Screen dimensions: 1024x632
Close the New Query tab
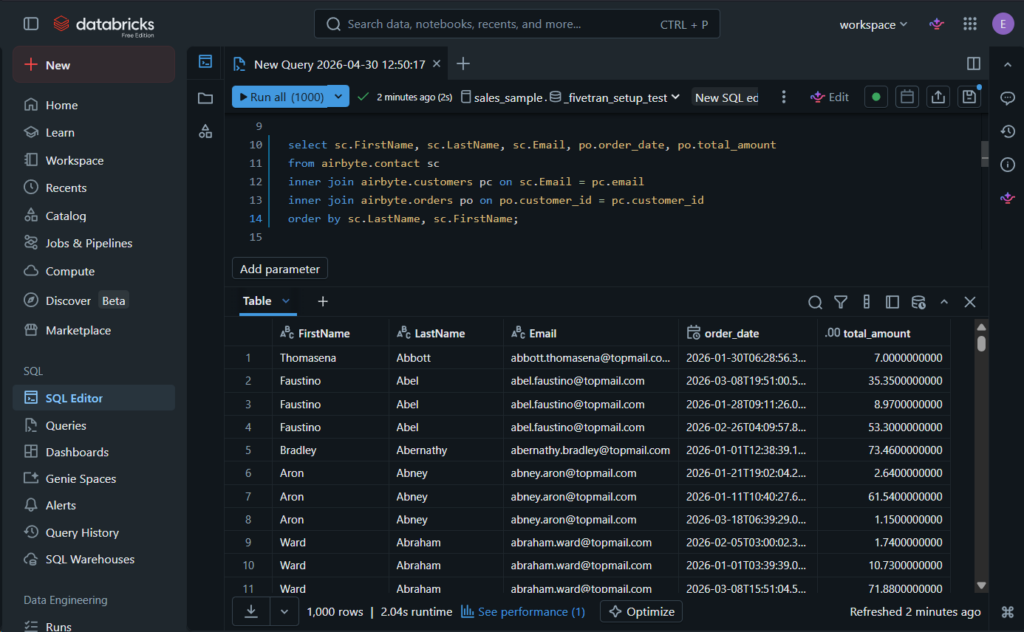[x=437, y=63]
